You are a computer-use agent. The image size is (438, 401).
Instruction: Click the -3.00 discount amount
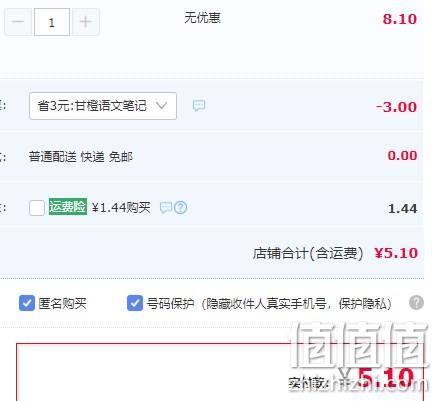[x=397, y=107]
